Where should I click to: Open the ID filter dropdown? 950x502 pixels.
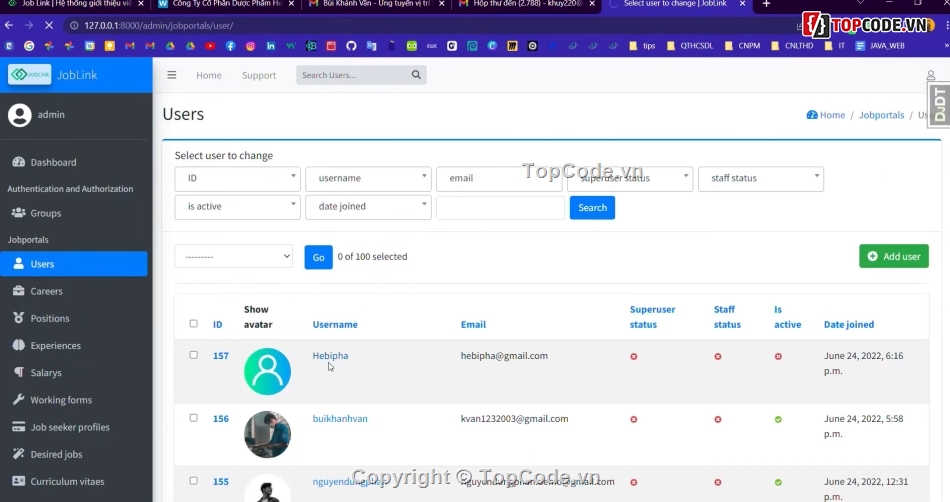point(238,179)
